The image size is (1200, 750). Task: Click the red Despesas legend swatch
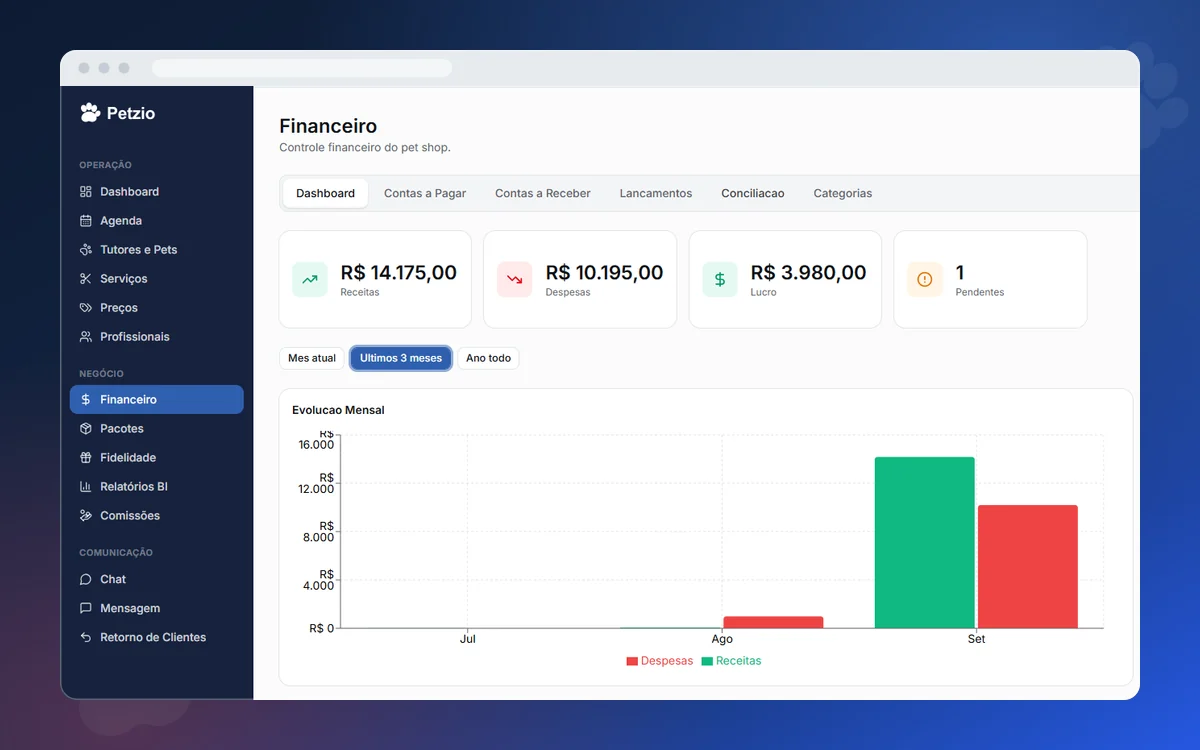tap(632, 661)
